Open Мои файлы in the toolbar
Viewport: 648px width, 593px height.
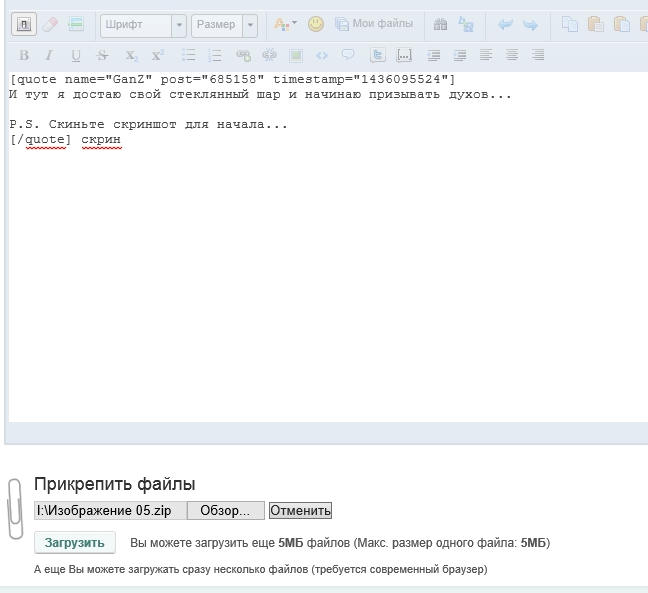[x=374, y=24]
